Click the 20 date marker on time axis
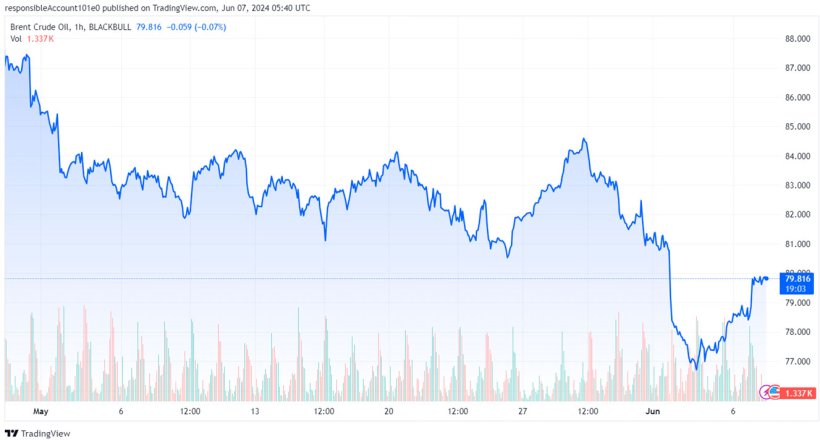The image size is (820, 440). pyautogui.click(x=388, y=411)
